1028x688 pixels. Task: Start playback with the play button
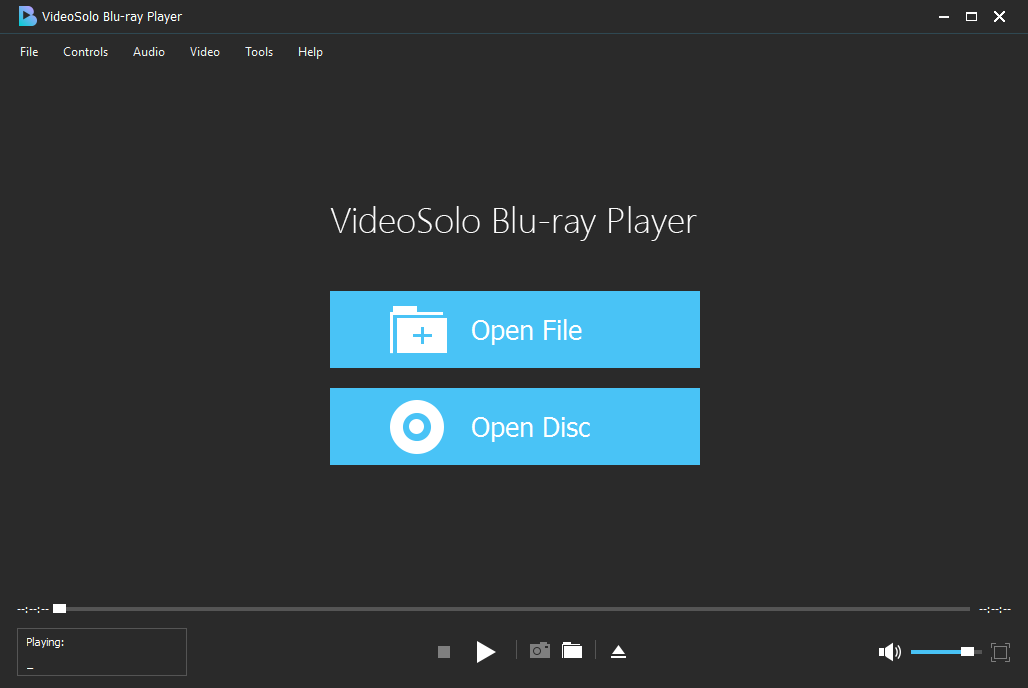point(485,651)
